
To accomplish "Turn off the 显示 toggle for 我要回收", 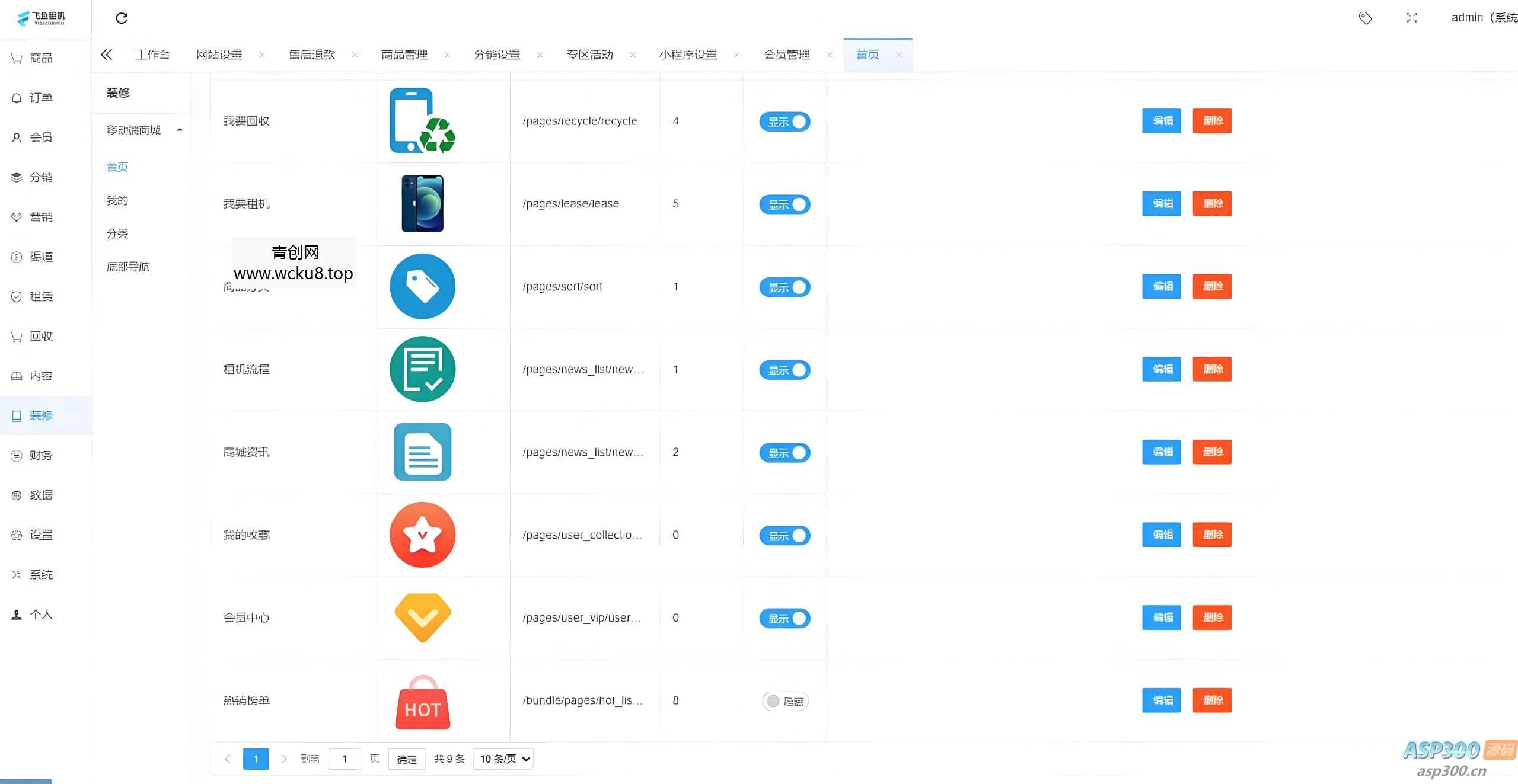I will [784, 121].
